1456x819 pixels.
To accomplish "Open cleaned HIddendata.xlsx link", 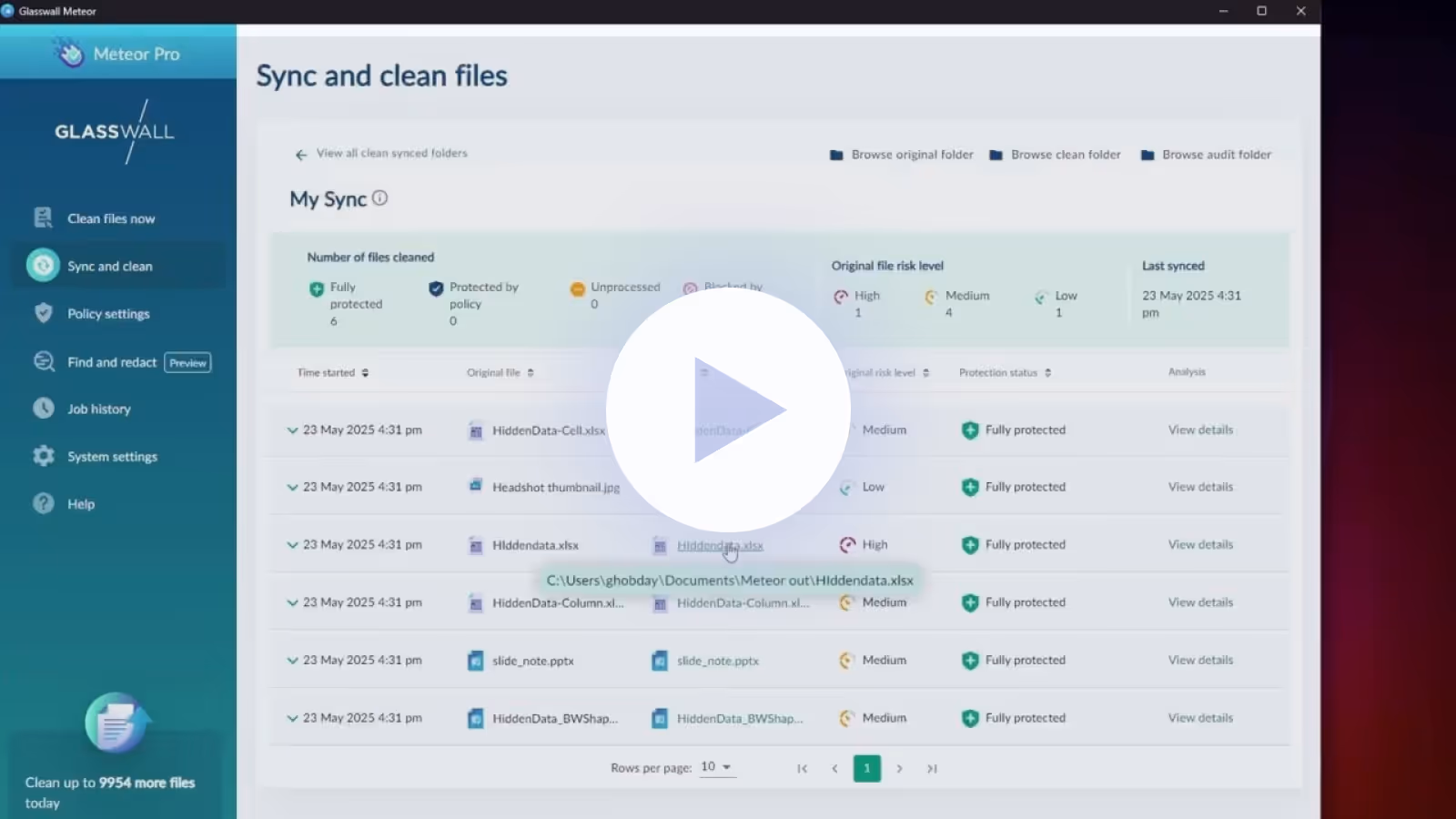I will (720, 545).
